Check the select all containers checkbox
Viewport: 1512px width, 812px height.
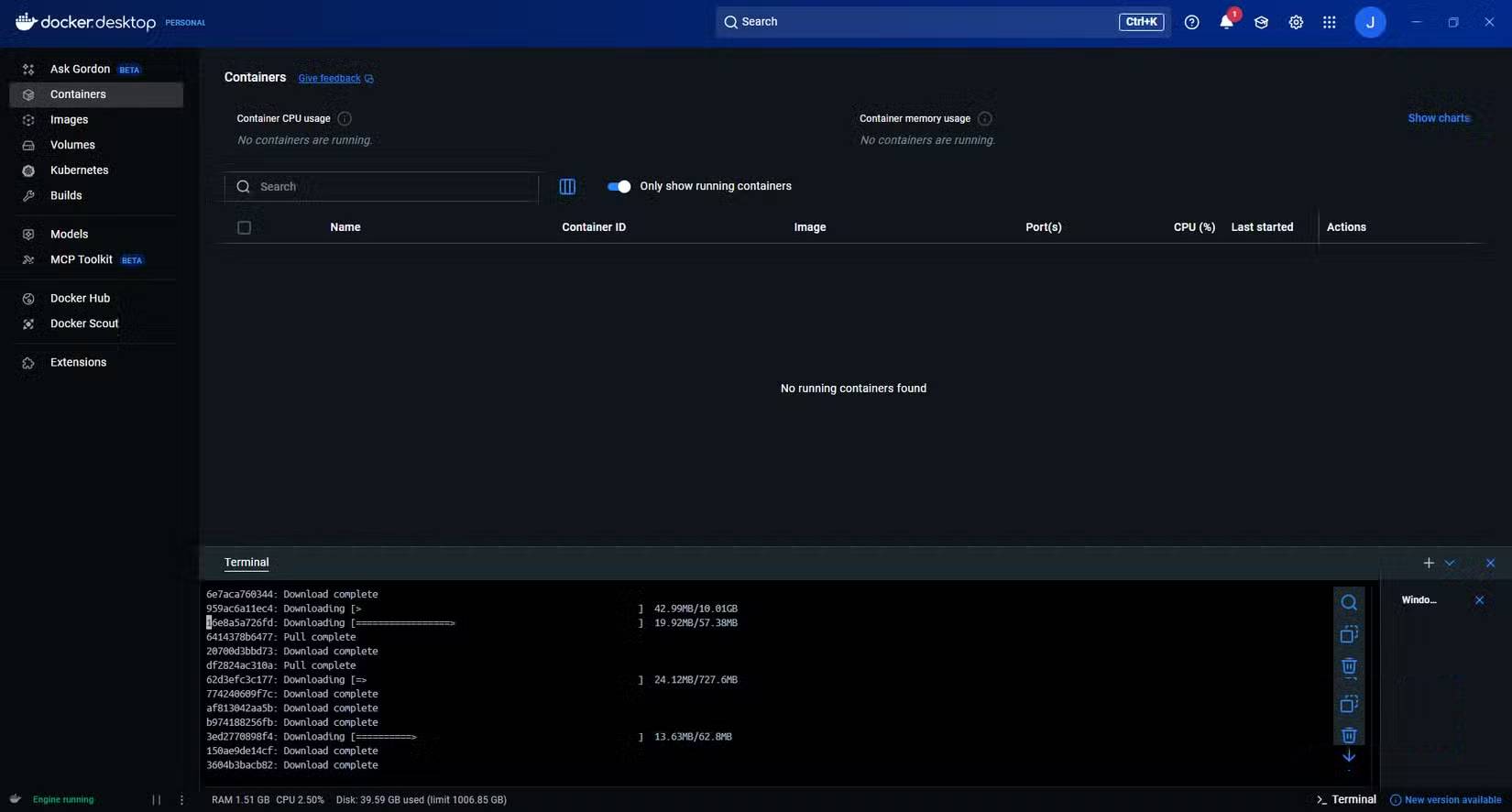pos(244,227)
